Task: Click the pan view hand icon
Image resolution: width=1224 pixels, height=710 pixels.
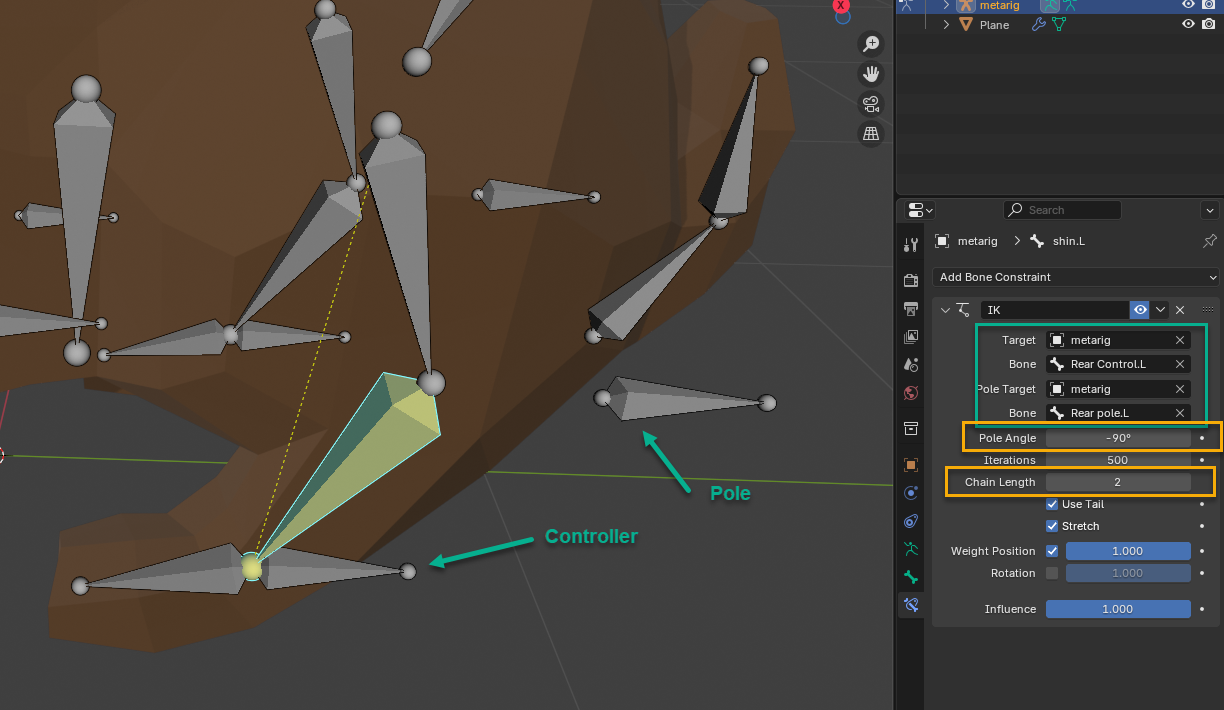Action: point(871,74)
